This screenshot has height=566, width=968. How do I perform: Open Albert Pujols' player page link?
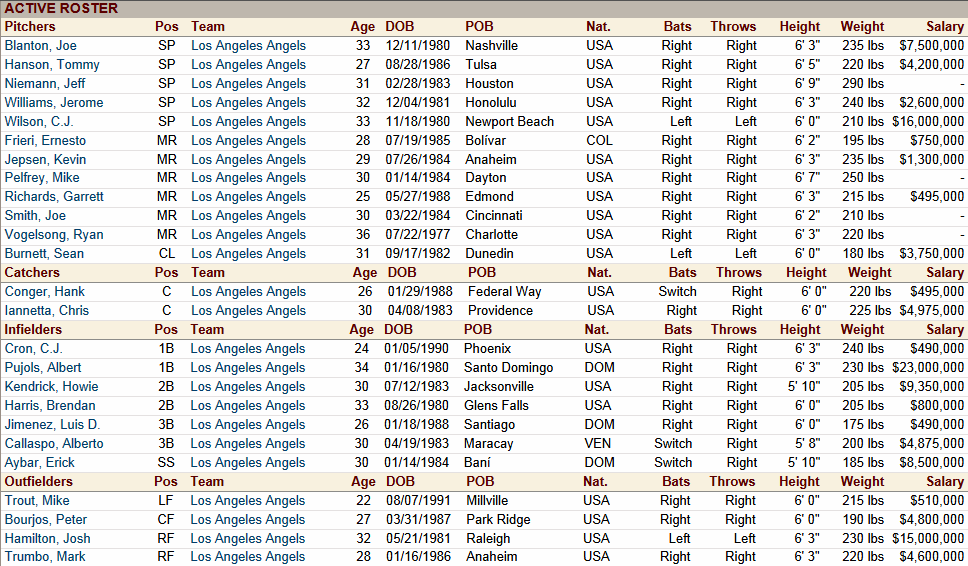43,367
